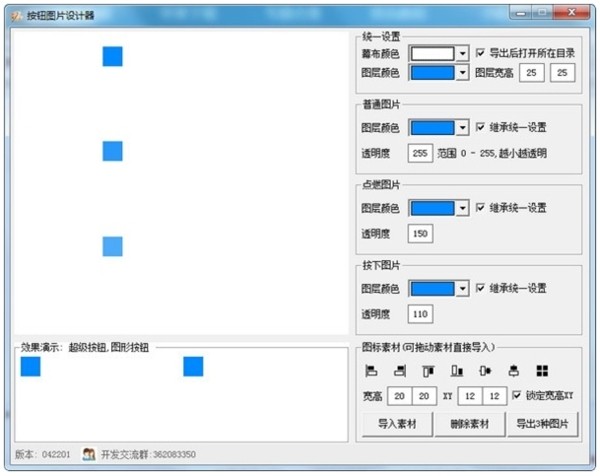Click the 透明度 field showing 255
The height and width of the screenshot is (476, 600).
click(420, 153)
